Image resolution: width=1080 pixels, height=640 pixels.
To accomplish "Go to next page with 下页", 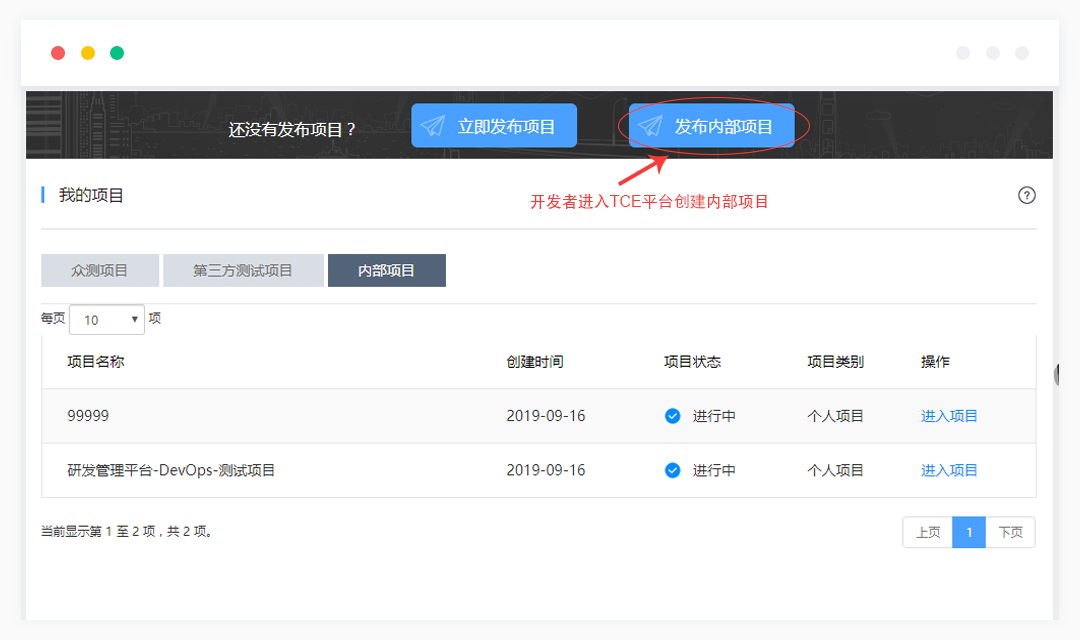I will [1010, 532].
